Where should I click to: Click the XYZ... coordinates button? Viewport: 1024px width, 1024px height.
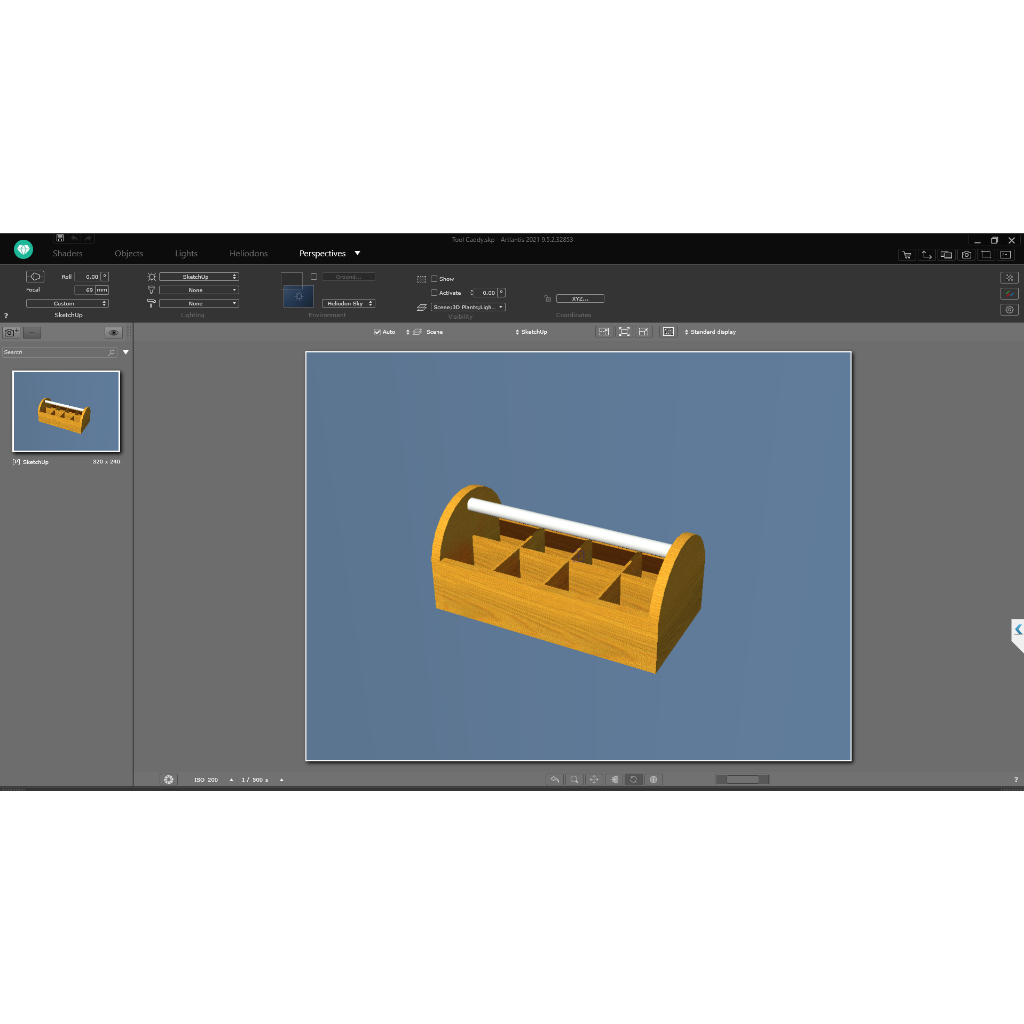click(580, 298)
